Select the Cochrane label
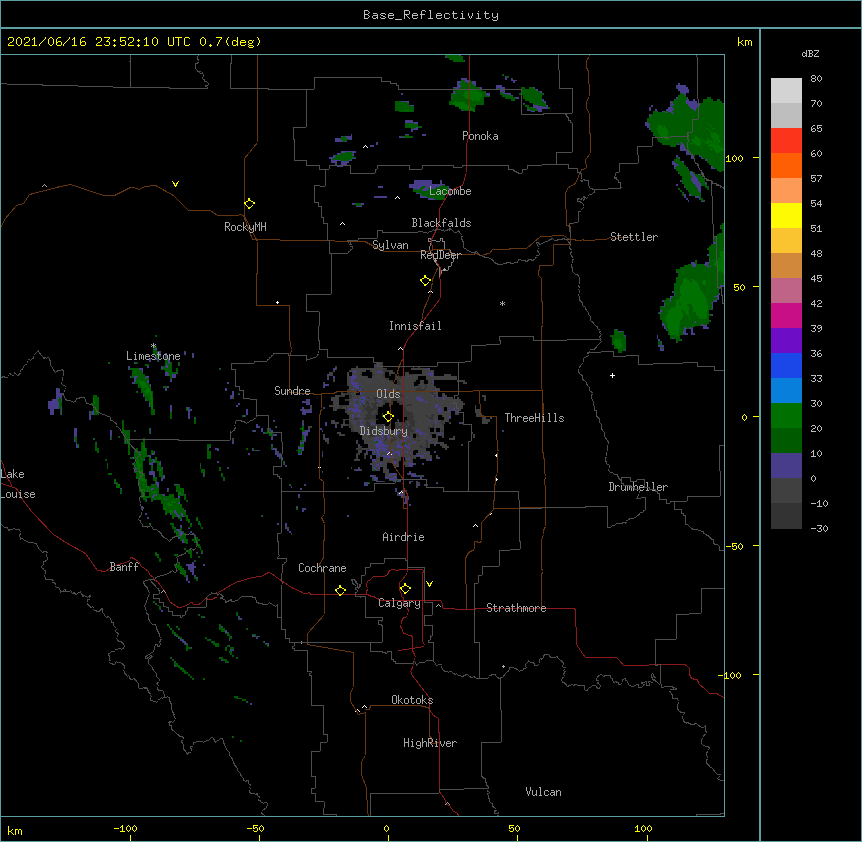862x842 pixels. click(x=322, y=568)
